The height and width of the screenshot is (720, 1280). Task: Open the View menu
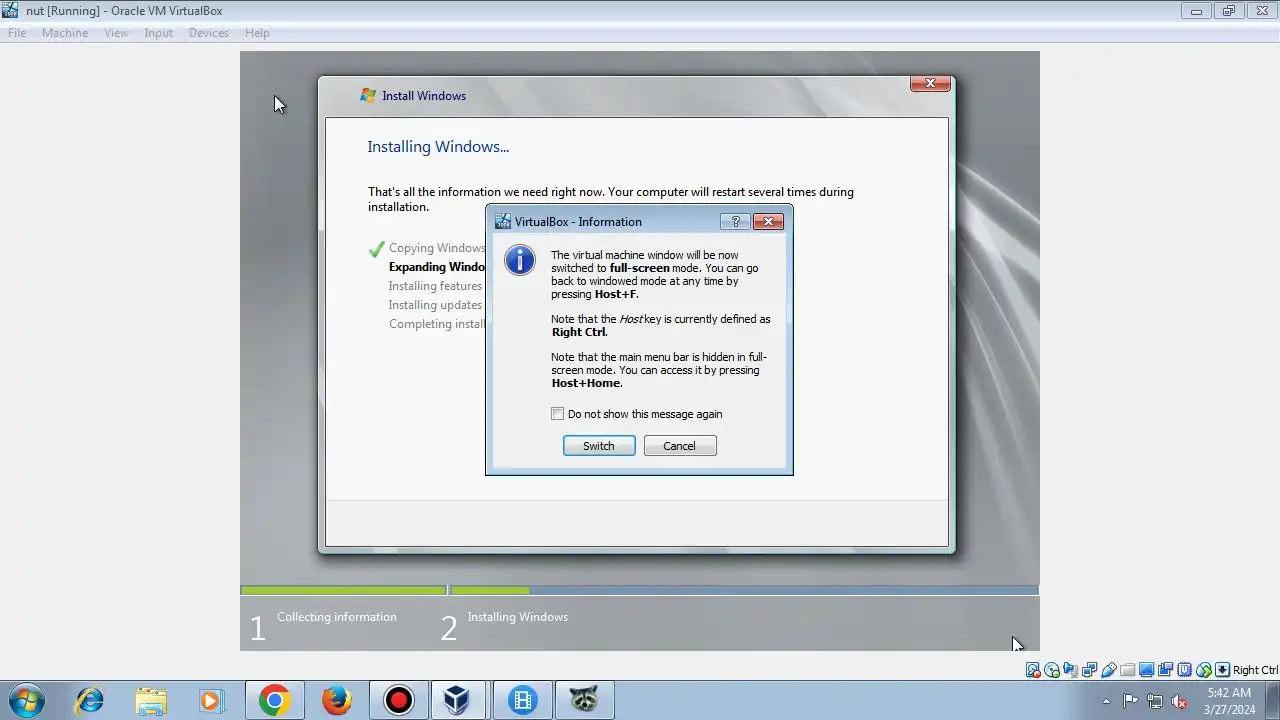click(116, 33)
